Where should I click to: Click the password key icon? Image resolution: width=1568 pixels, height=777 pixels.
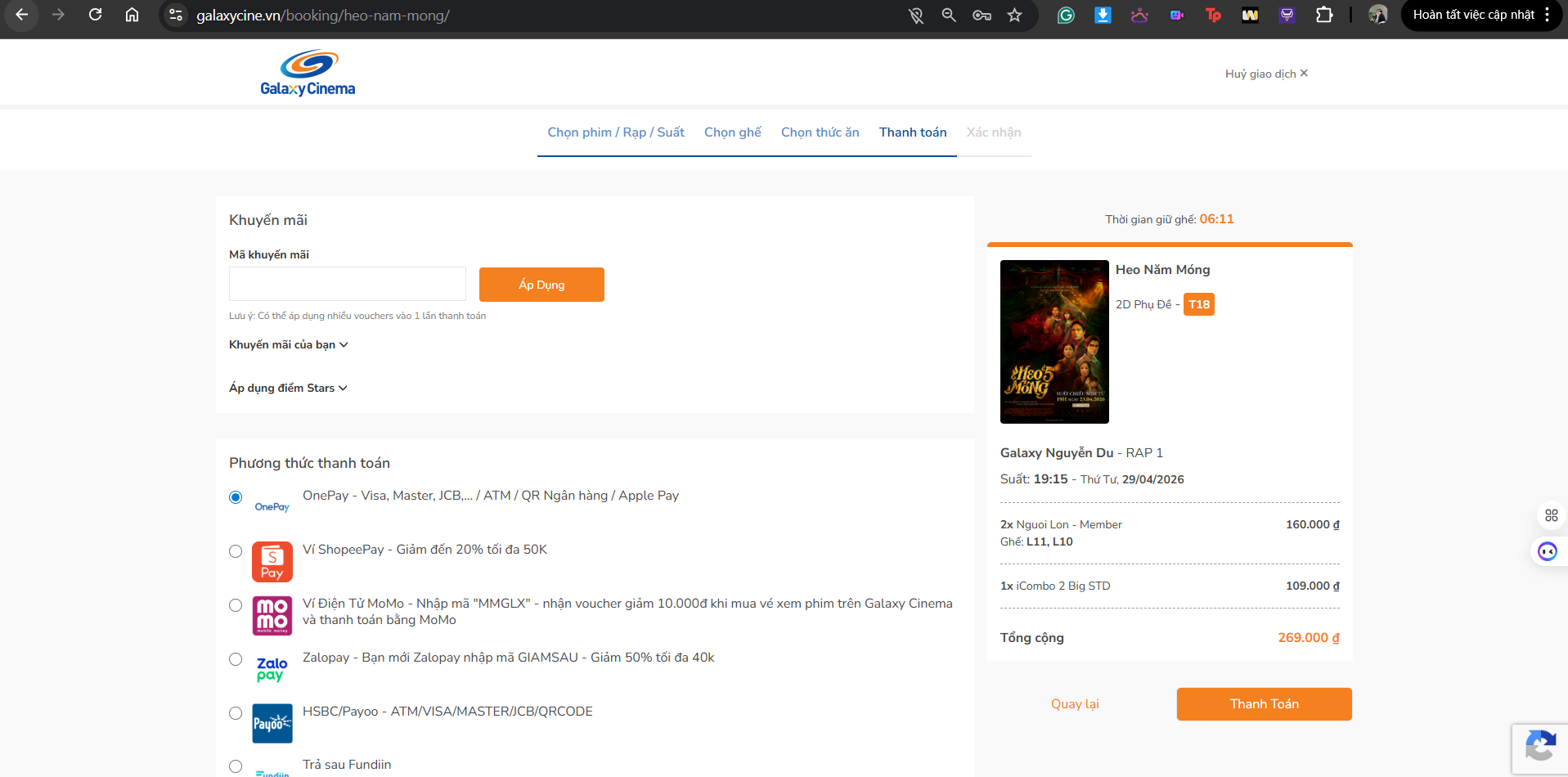click(x=982, y=15)
